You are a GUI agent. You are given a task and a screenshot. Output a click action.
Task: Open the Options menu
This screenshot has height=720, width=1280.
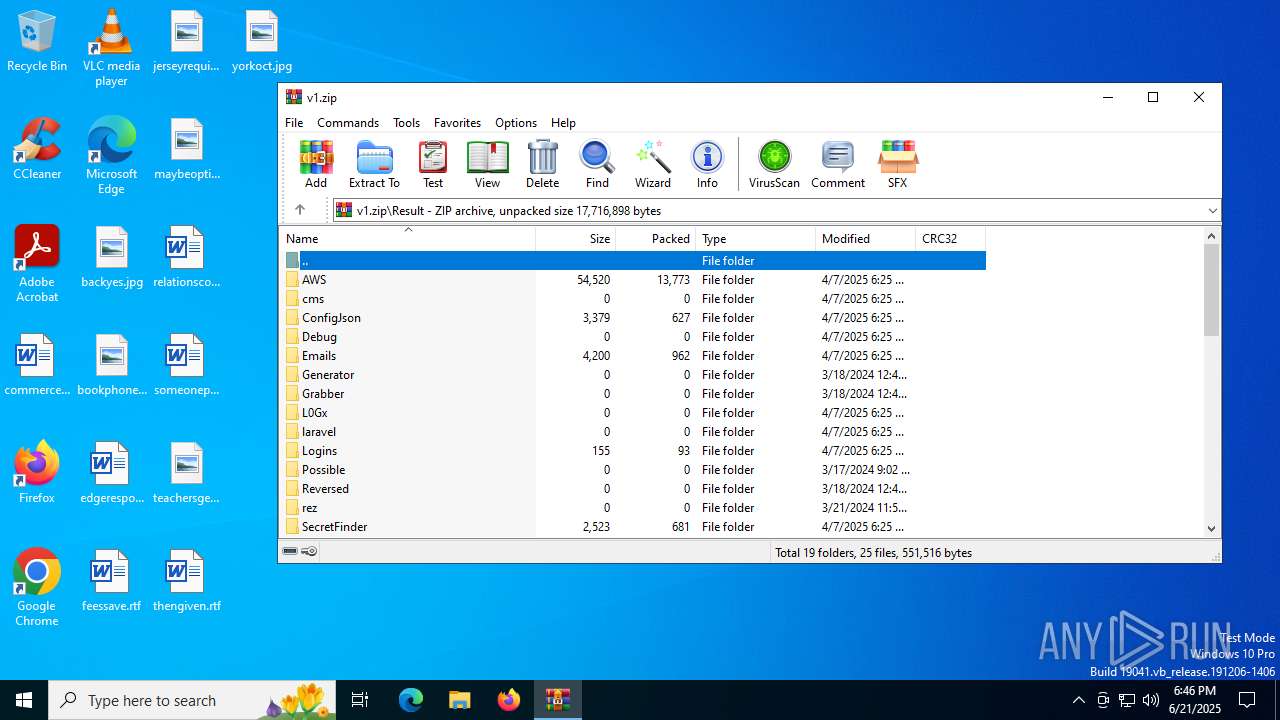[x=516, y=122]
